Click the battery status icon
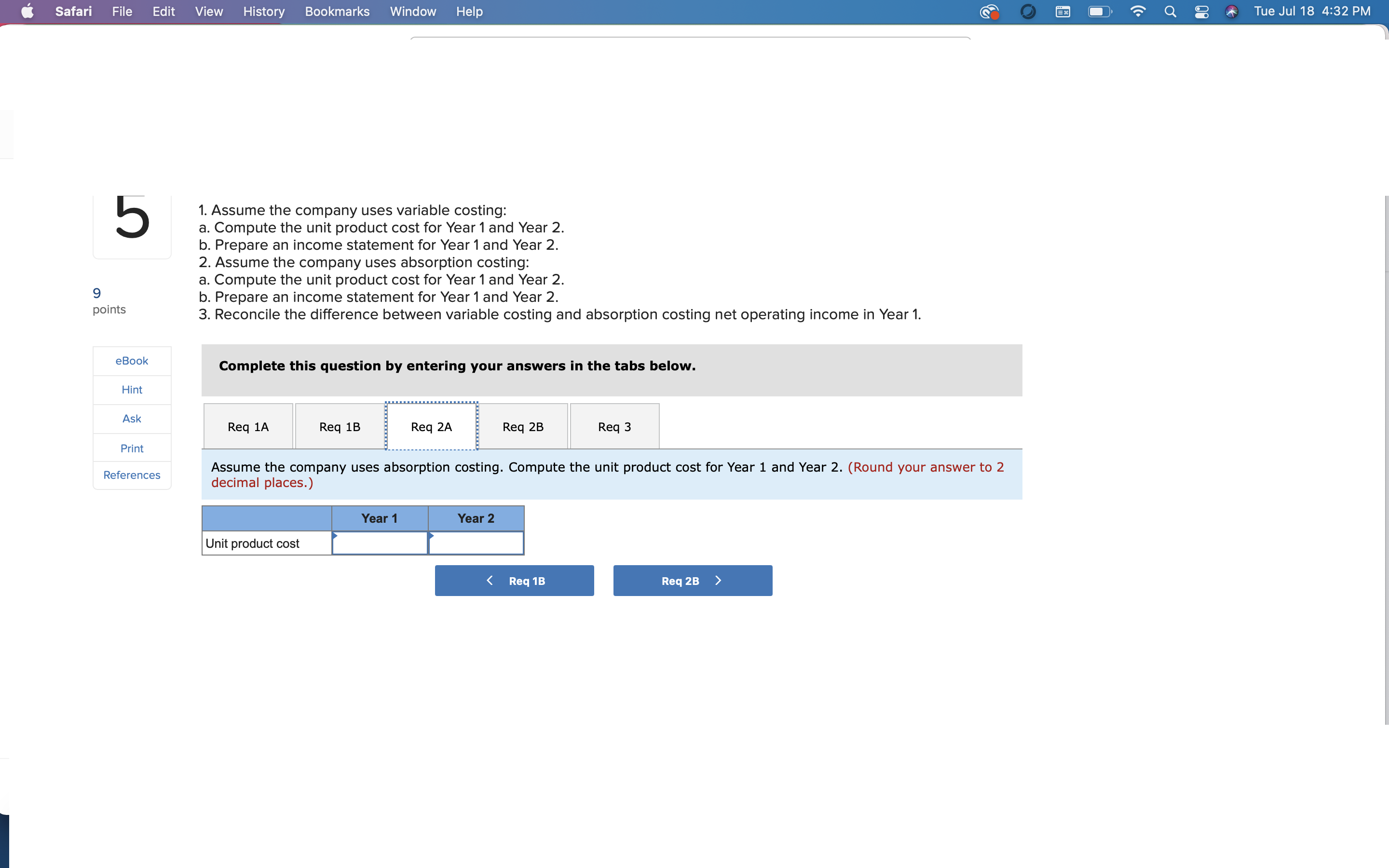 (1099, 12)
